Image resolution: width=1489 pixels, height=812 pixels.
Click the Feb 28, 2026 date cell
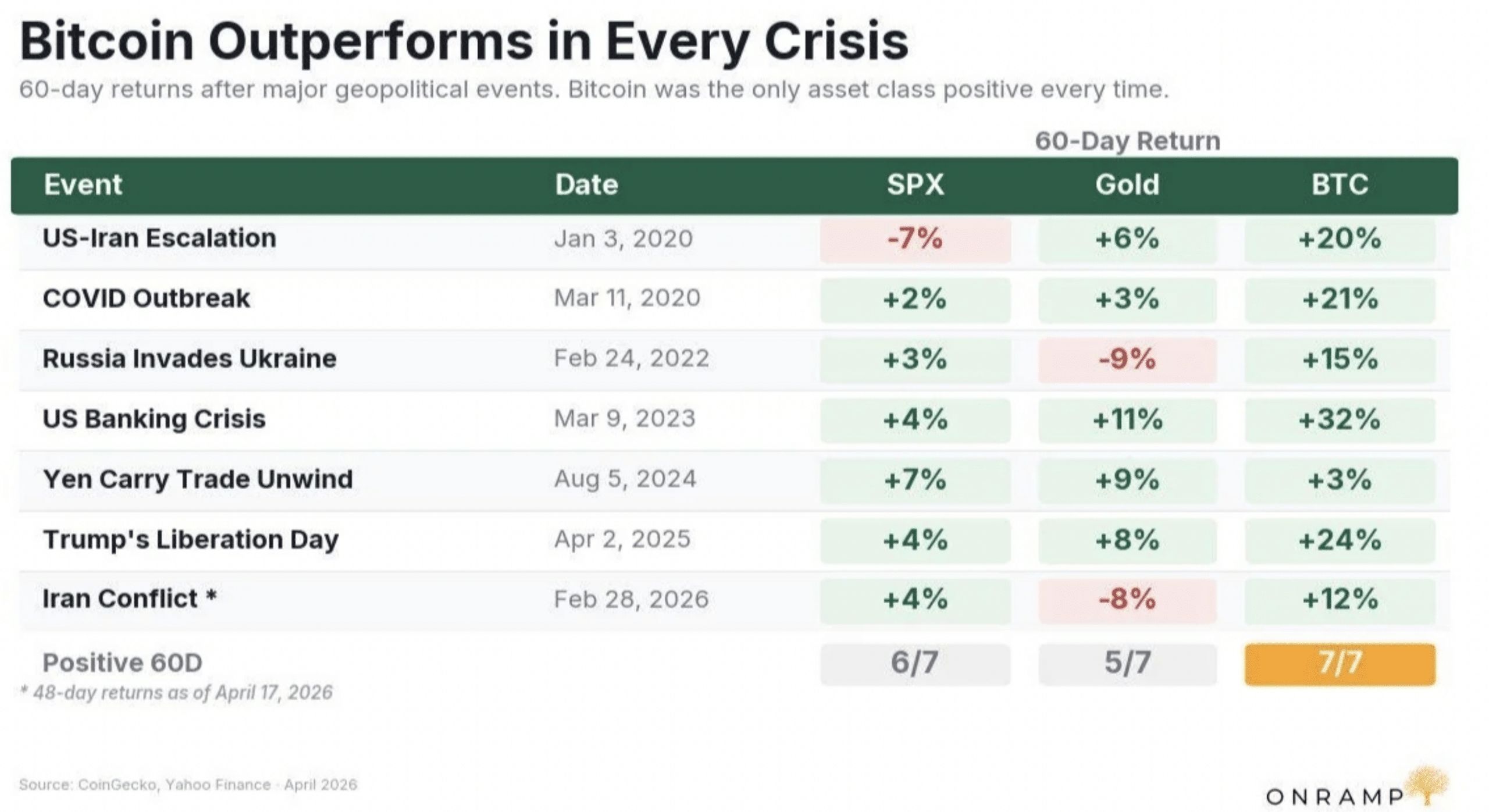[x=631, y=600]
